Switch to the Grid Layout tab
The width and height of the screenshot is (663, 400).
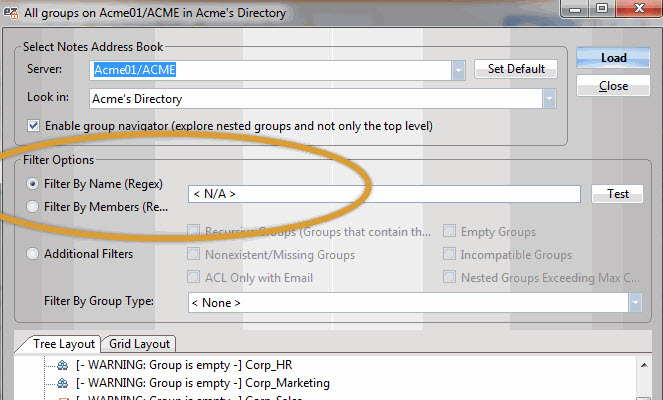click(139, 343)
